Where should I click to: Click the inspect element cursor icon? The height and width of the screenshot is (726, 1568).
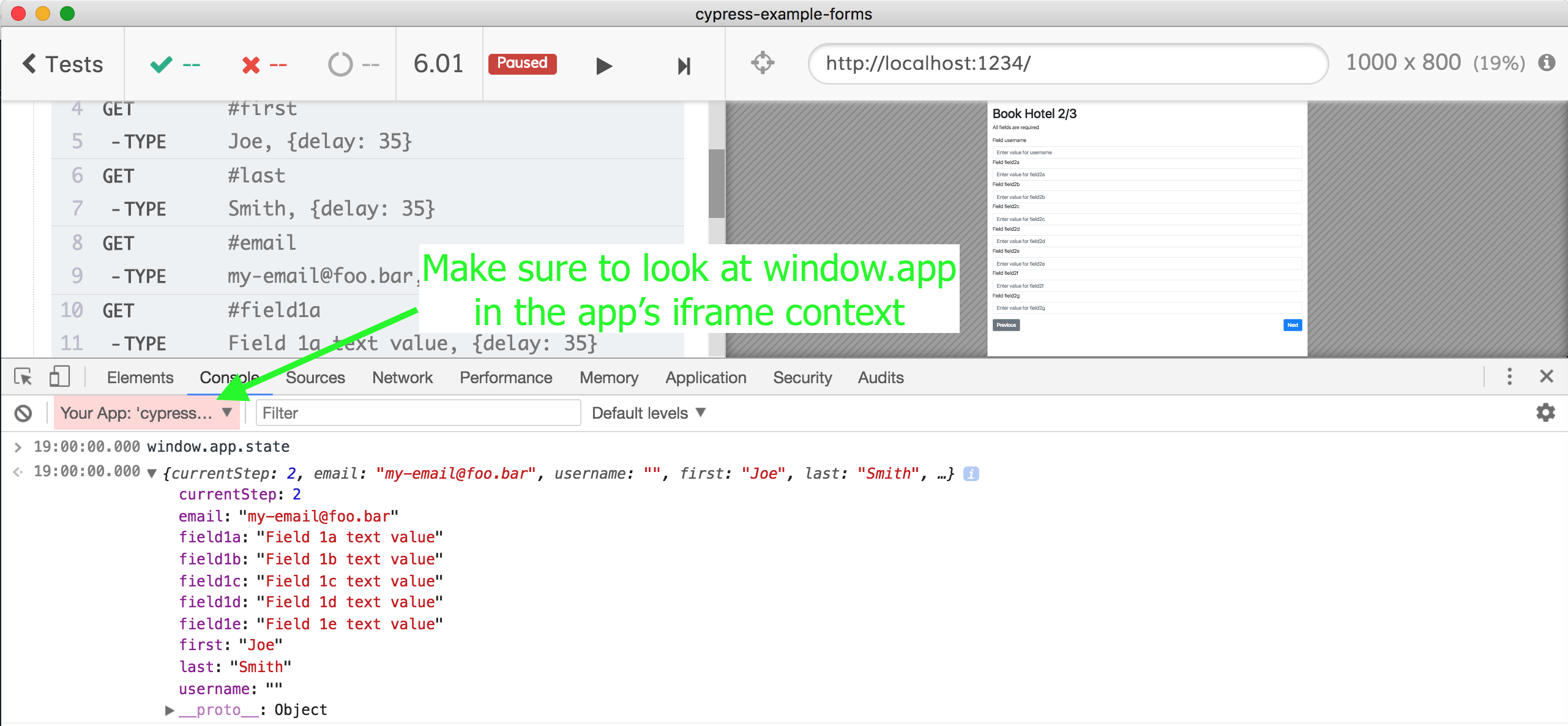click(x=23, y=377)
